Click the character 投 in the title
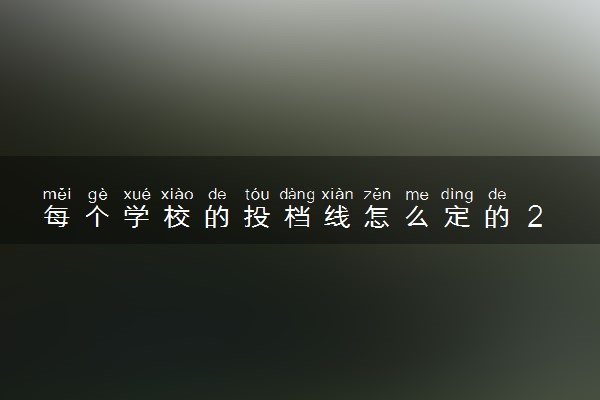The width and height of the screenshot is (600, 400). (x=257, y=216)
